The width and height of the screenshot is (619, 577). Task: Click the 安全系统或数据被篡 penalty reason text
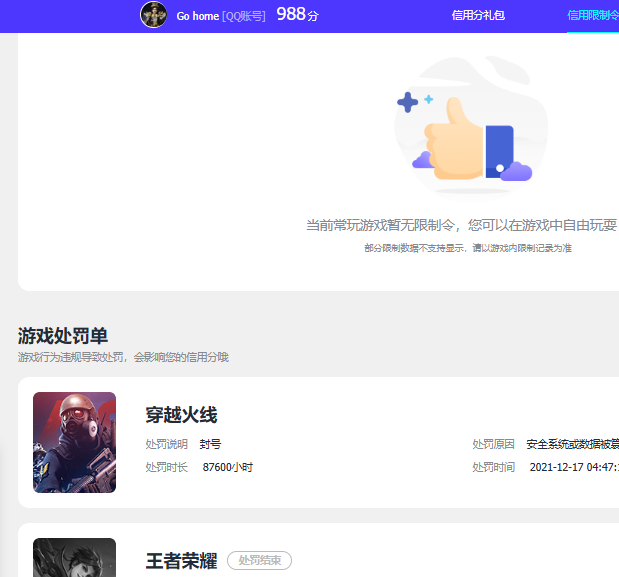[572, 444]
